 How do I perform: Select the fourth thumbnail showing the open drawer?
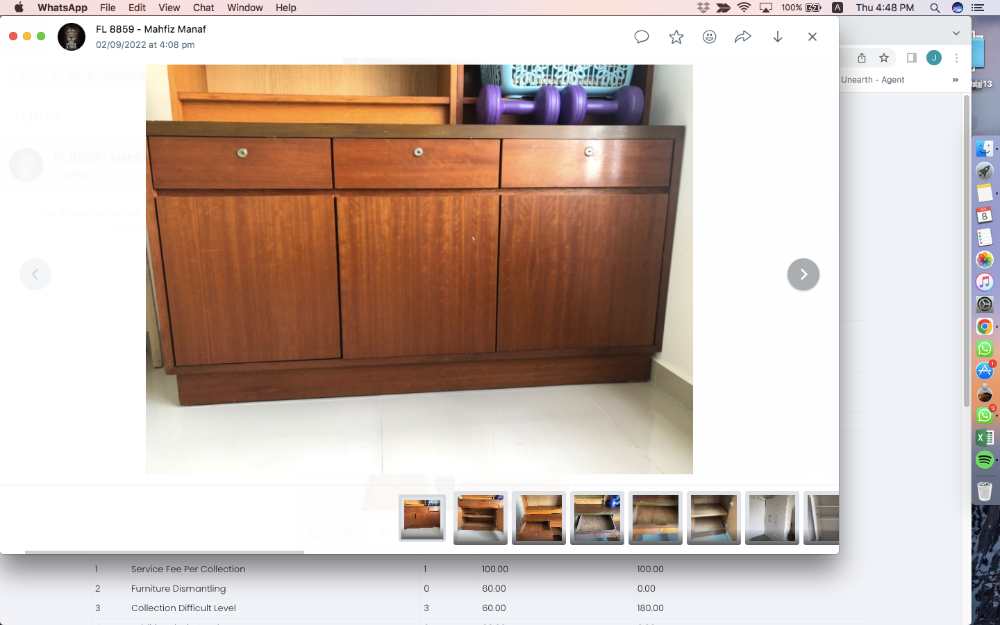pos(597,518)
